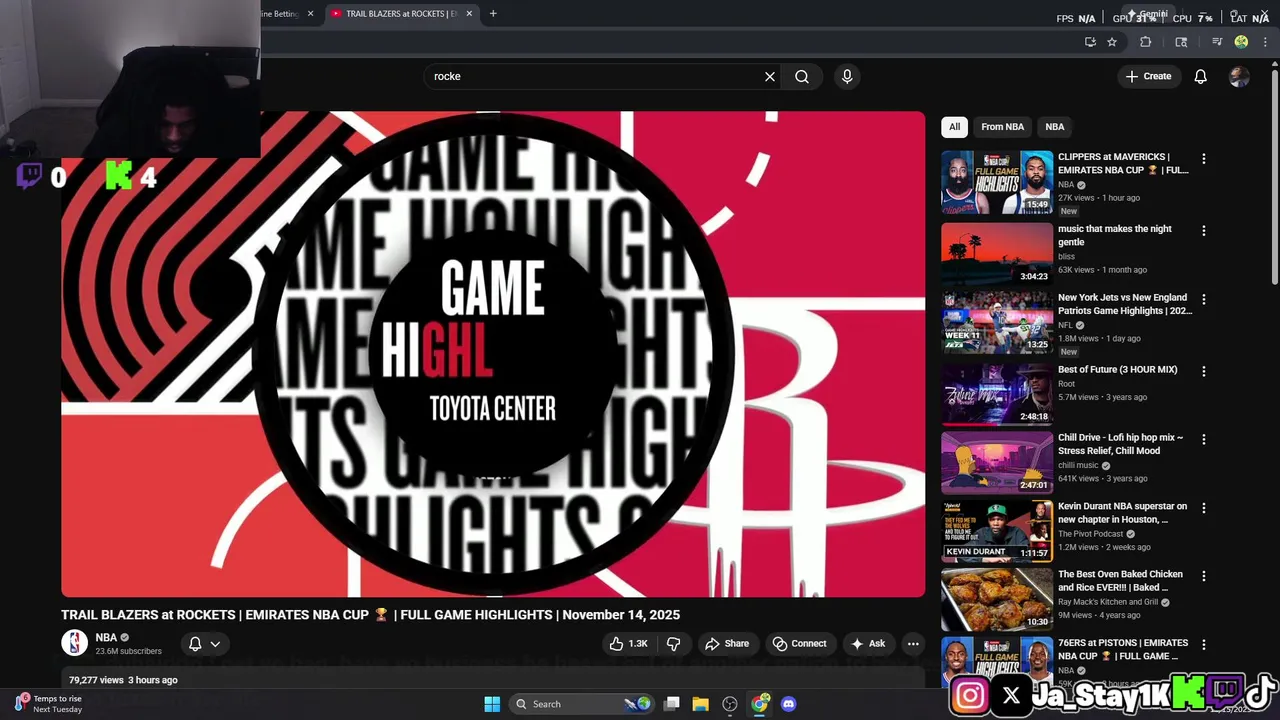The image size is (1280, 720).
Task: Close the TRAIL BLAZERS at ROCKETS tab
Action: point(469,14)
